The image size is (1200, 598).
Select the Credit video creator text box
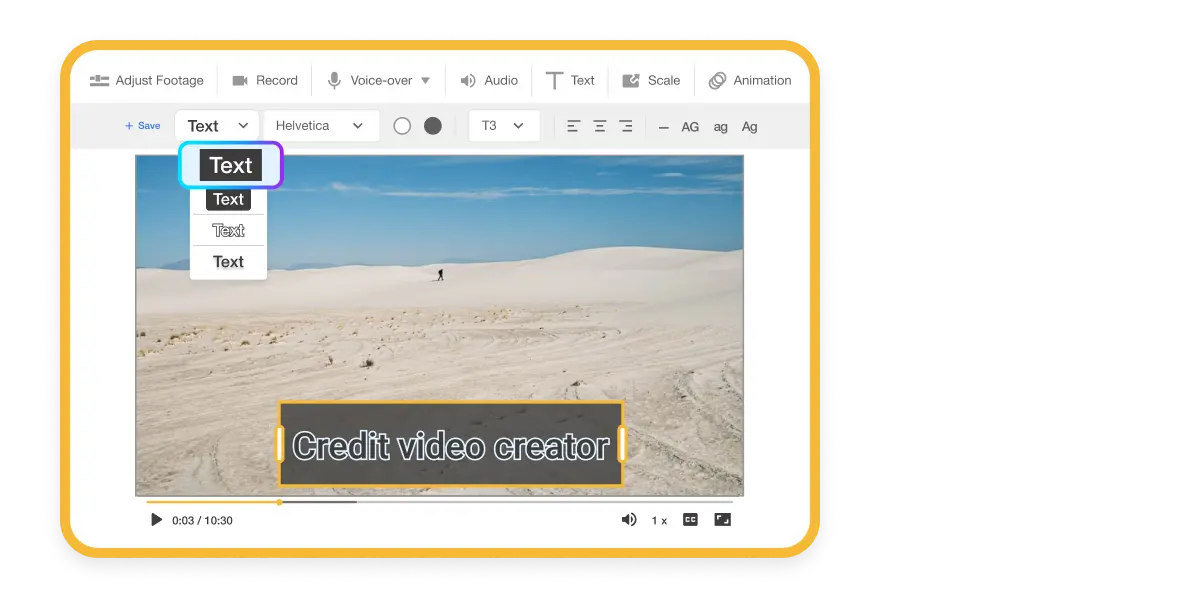click(x=450, y=443)
